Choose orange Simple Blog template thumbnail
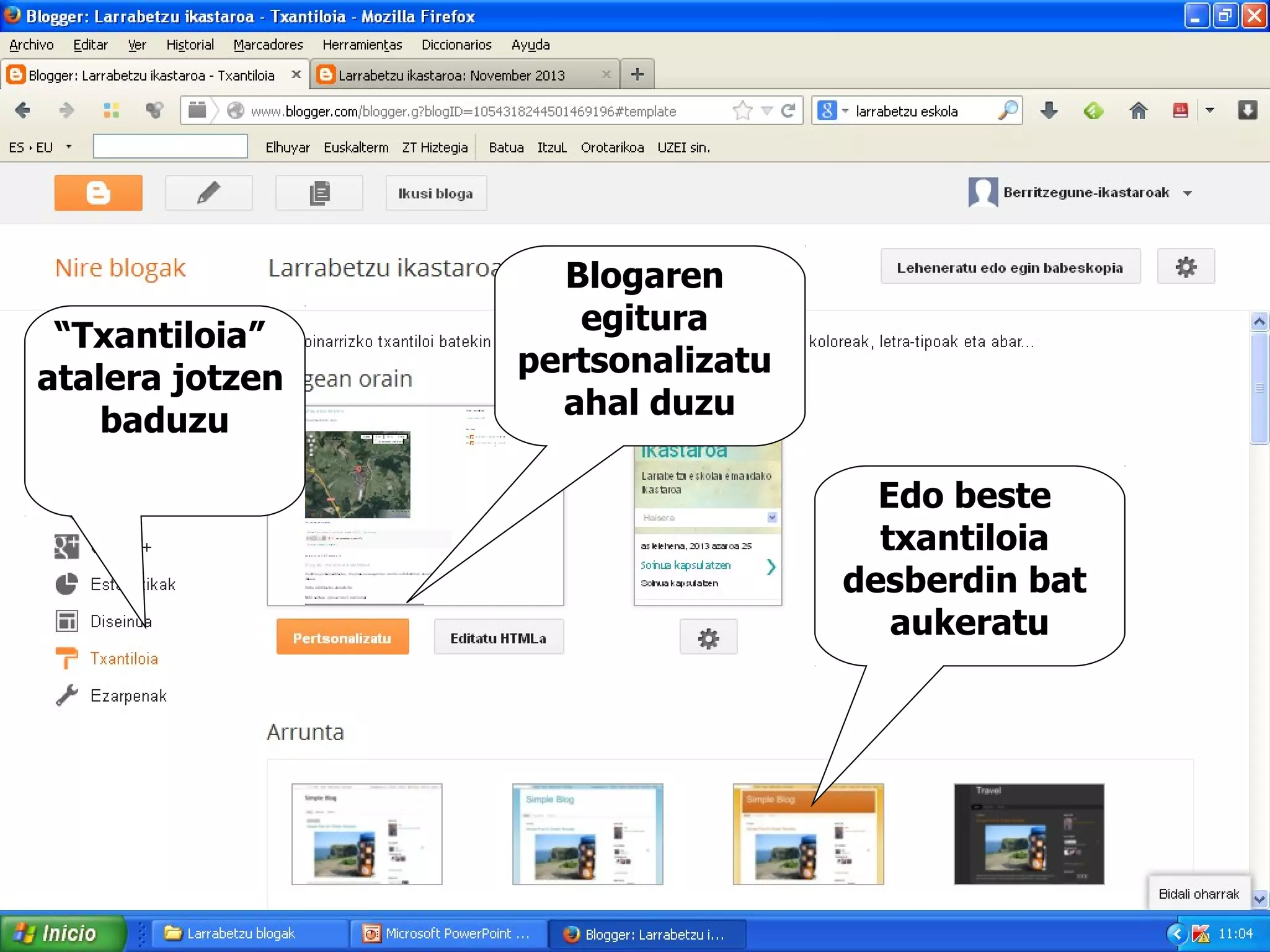The width and height of the screenshot is (1270, 952). coord(809,834)
